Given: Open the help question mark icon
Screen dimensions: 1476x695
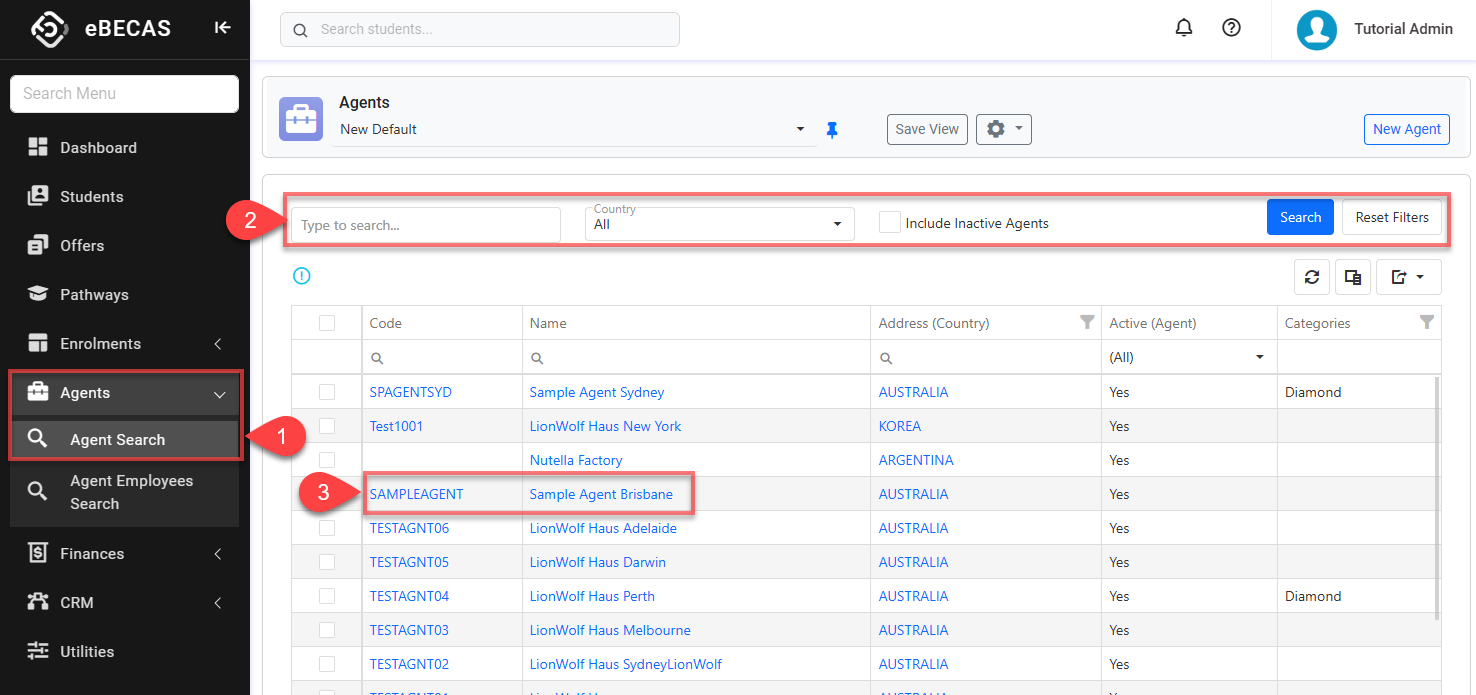Looking at the screenshot, I should (x=1232, y=29).
